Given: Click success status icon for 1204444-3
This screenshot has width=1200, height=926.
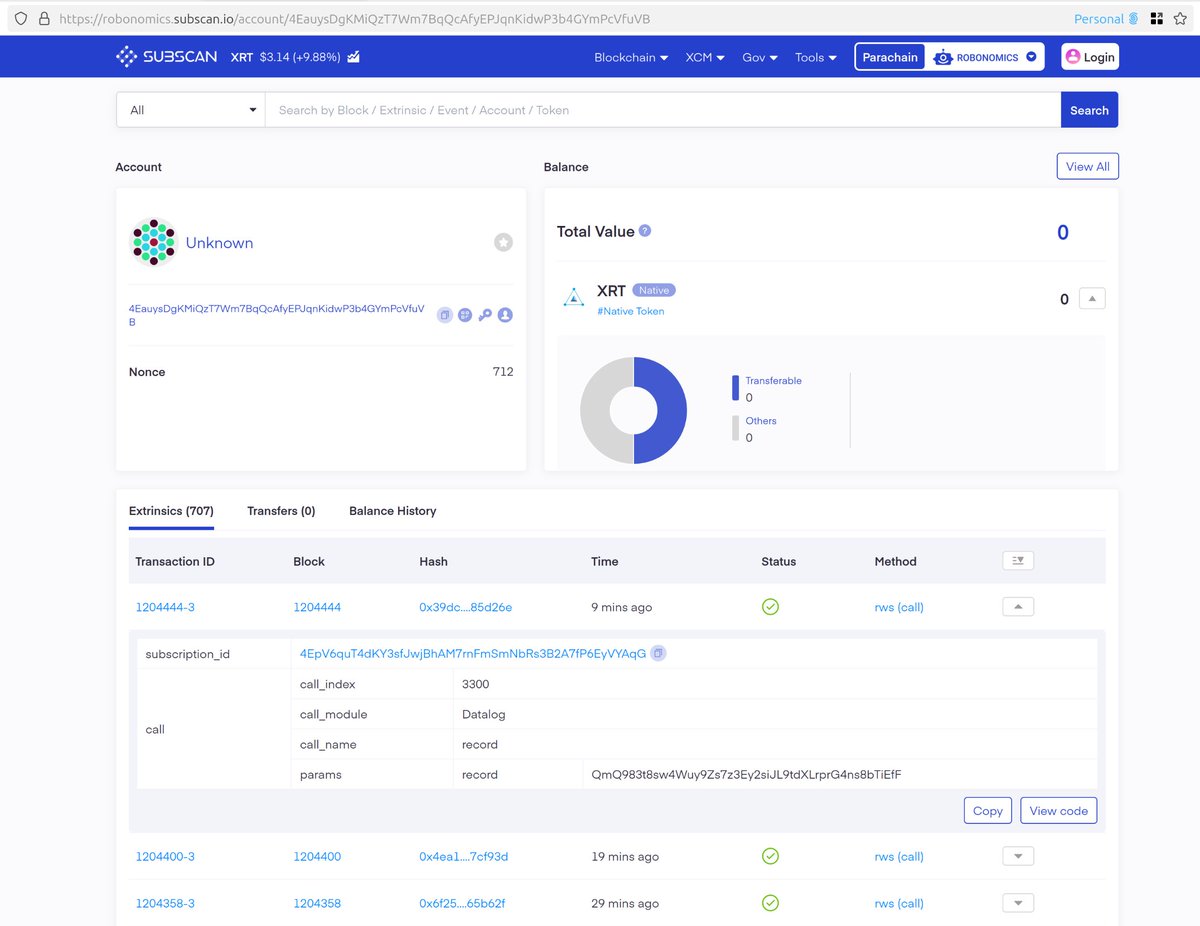Looking at the screenshot, I should point(770,606).
